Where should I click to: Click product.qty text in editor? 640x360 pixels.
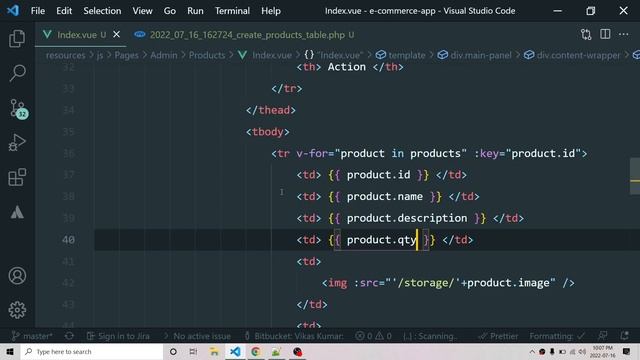click(381, 240)
